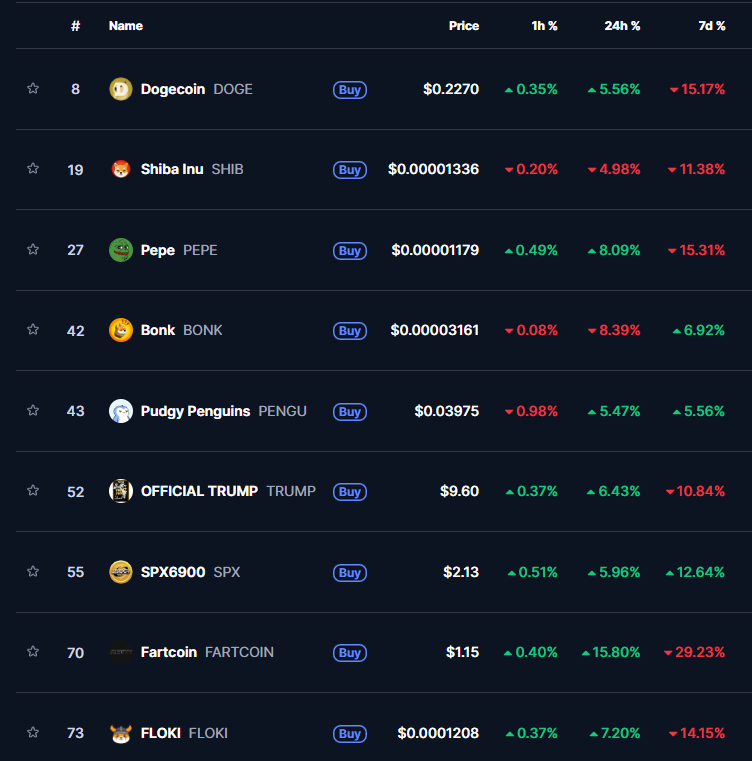
Task: Sort table by Price column header
Action: pyautogui.click(x=464, y=26)
